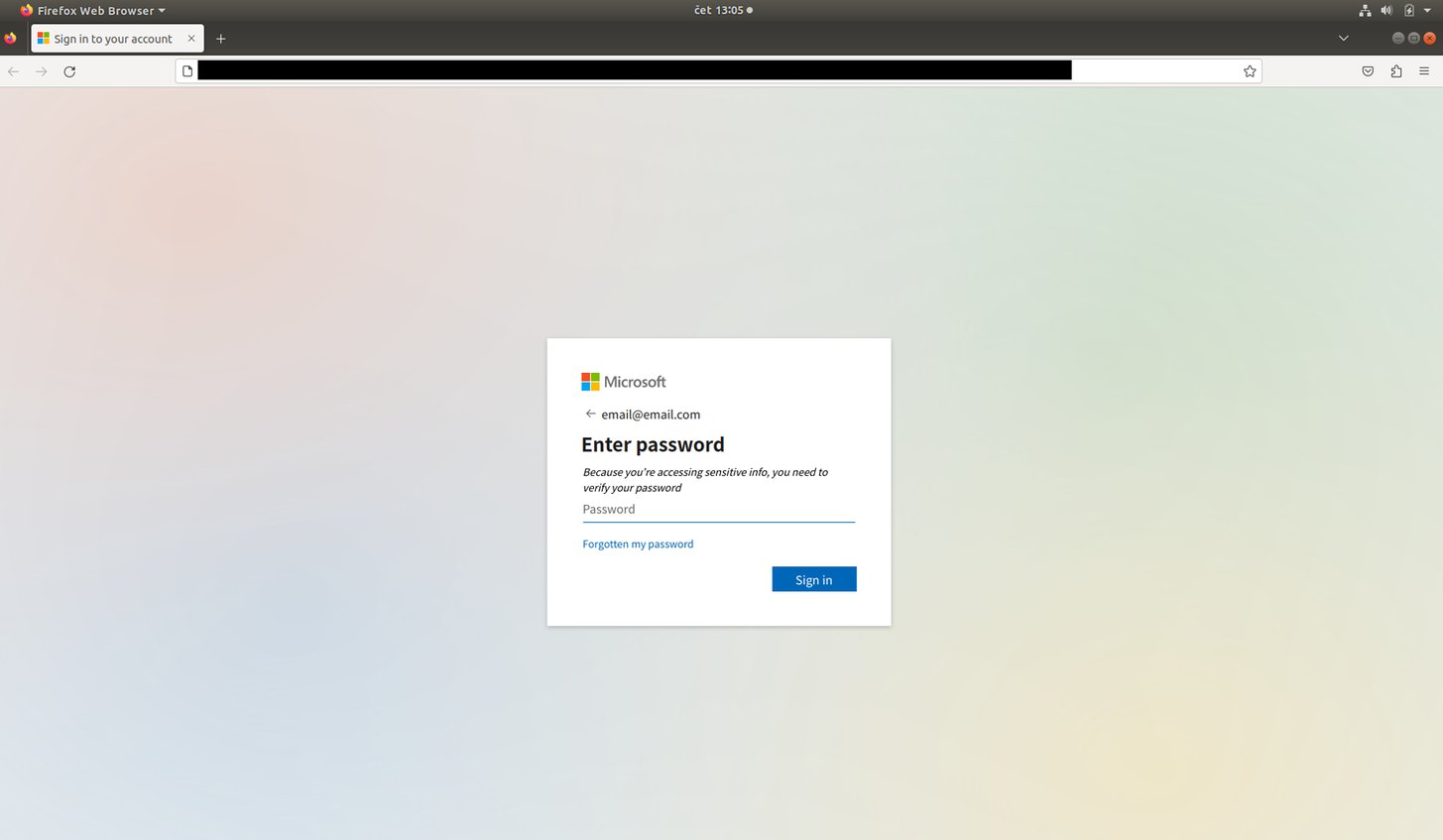Screen dimensions: 1443x840
Task: Open the Firefox application hamburger menu
Action: 1424,71
